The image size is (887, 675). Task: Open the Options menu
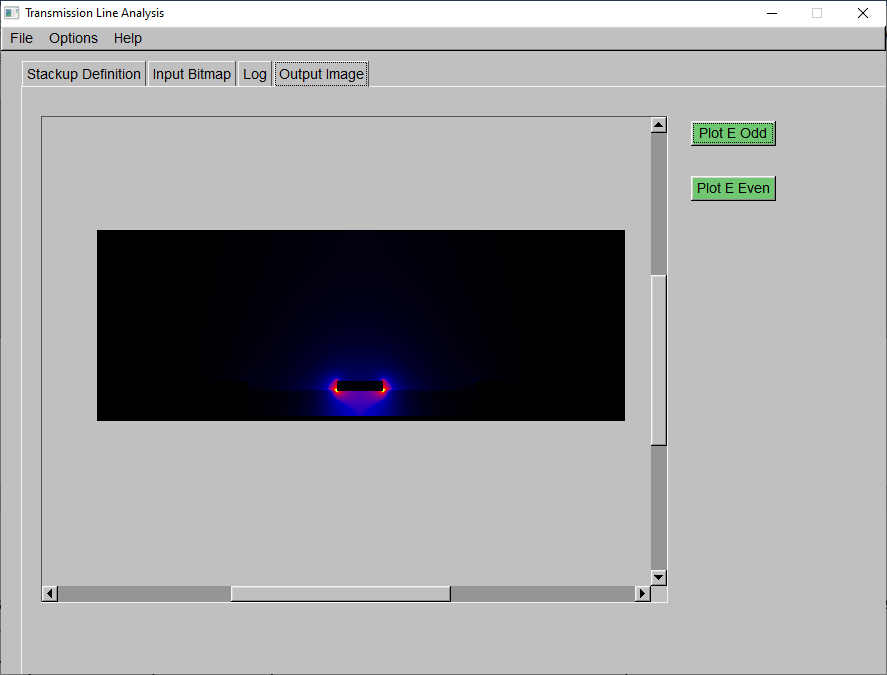coord(74,38)
